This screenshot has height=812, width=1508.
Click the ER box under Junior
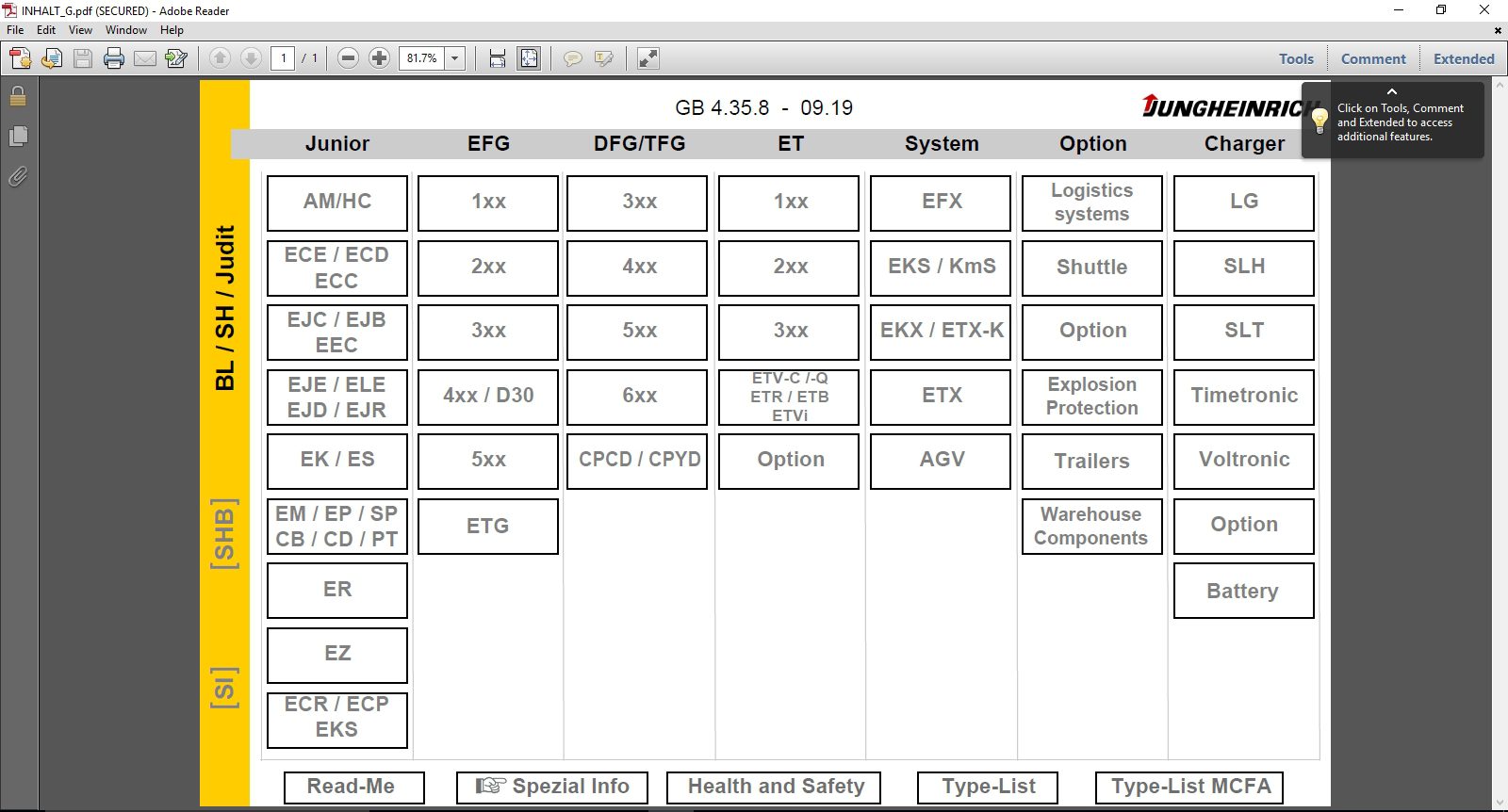tap(337, 590)
